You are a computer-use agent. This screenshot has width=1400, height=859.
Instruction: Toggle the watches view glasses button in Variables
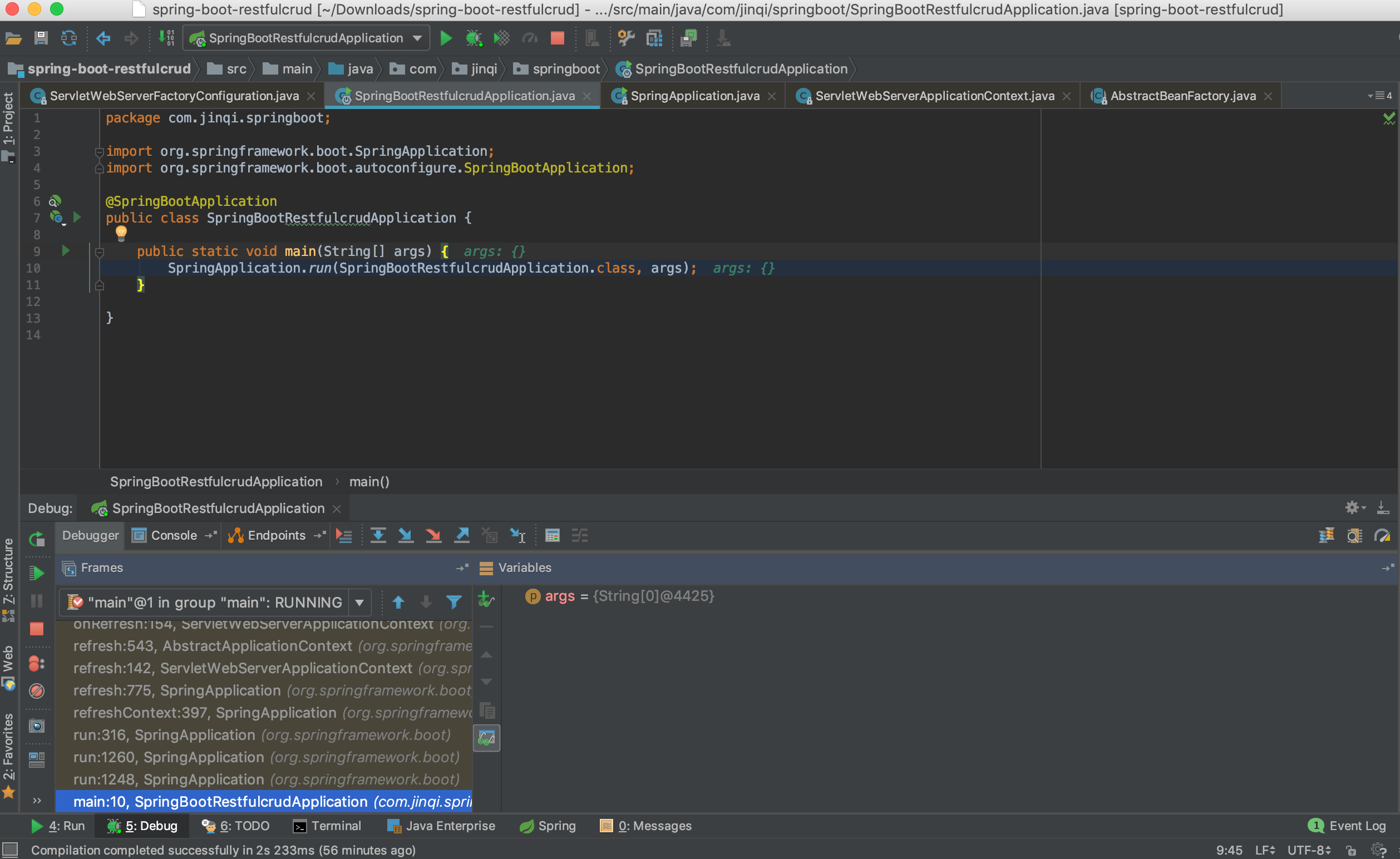487,738
